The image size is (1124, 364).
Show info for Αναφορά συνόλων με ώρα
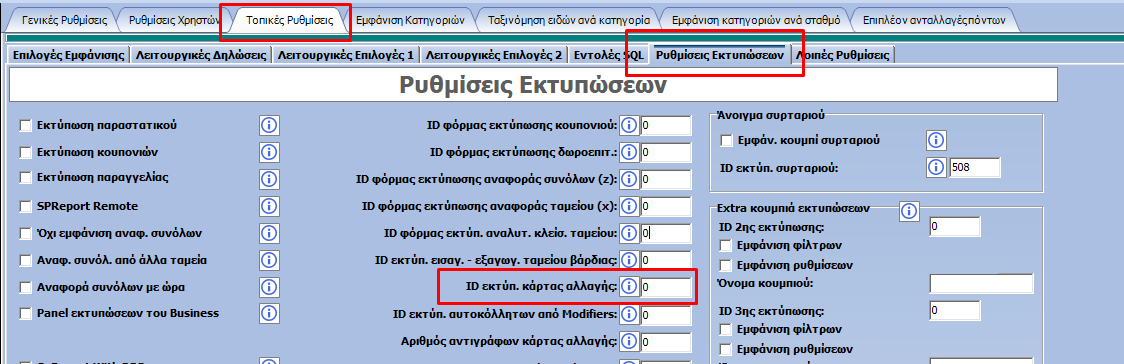(x=269, y=287)
